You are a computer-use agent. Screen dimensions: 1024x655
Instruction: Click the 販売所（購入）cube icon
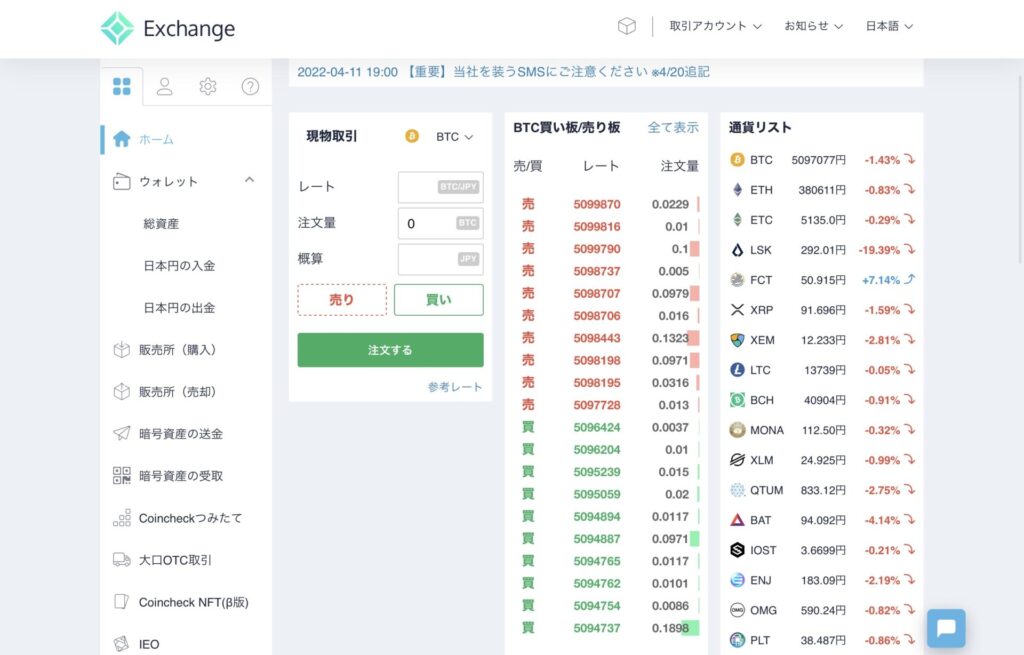(x=121, y=349)
